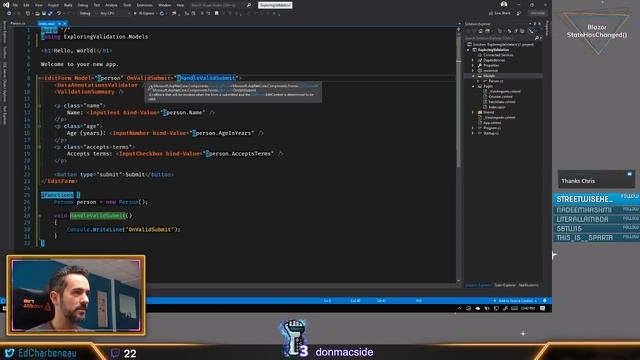640x360 pixels.
Task: Click the Solution Explorer wrench properties icon
Action: pyautogui.click(x=531, y=31)
